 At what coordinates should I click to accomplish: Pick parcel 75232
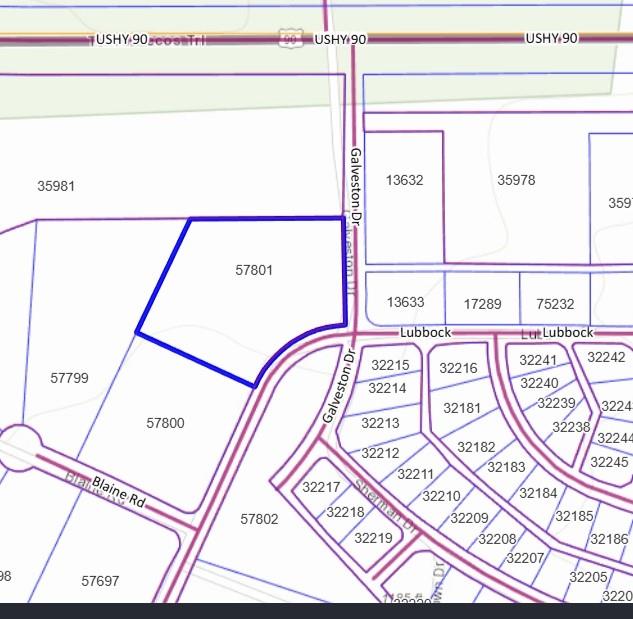coord(555,303)
